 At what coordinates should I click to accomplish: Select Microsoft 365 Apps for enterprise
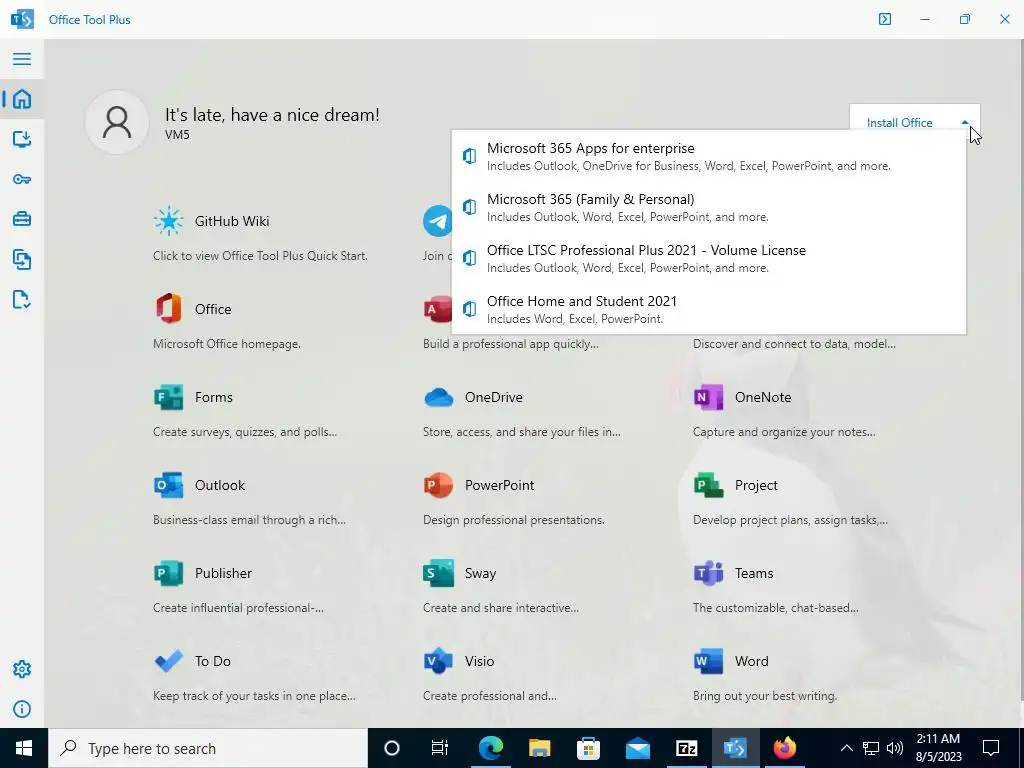tap(709, 156)
